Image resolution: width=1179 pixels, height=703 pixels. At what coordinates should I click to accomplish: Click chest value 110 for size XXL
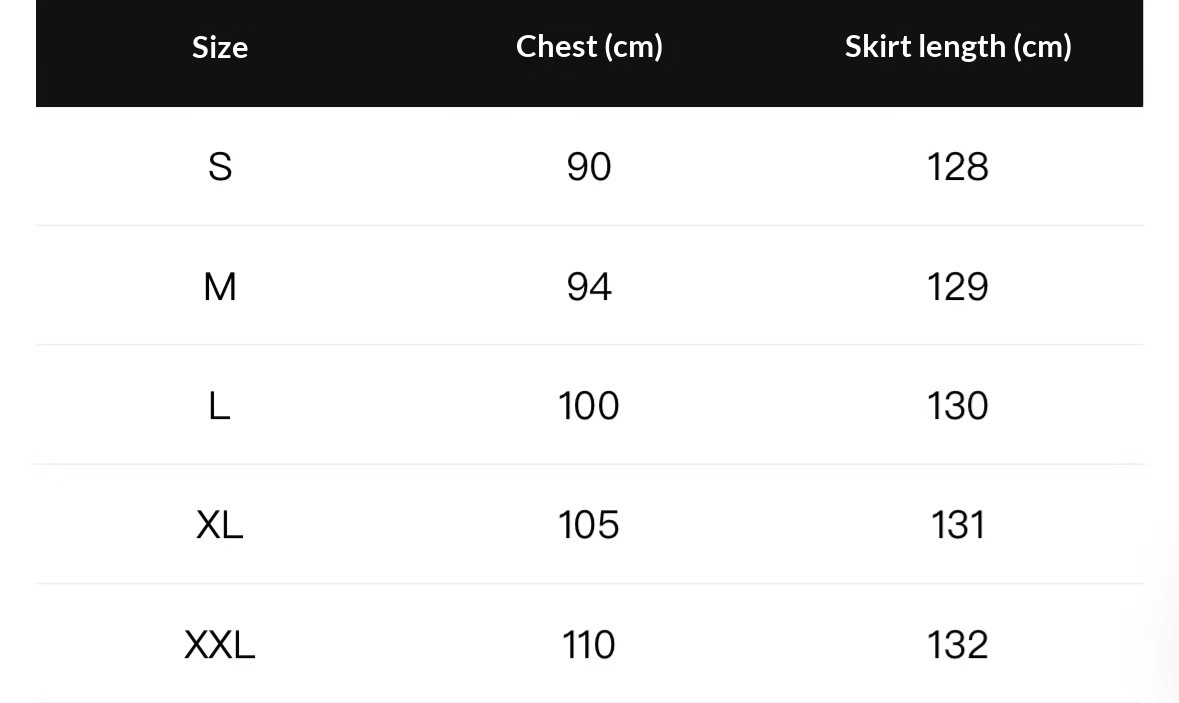click(589, 645)
